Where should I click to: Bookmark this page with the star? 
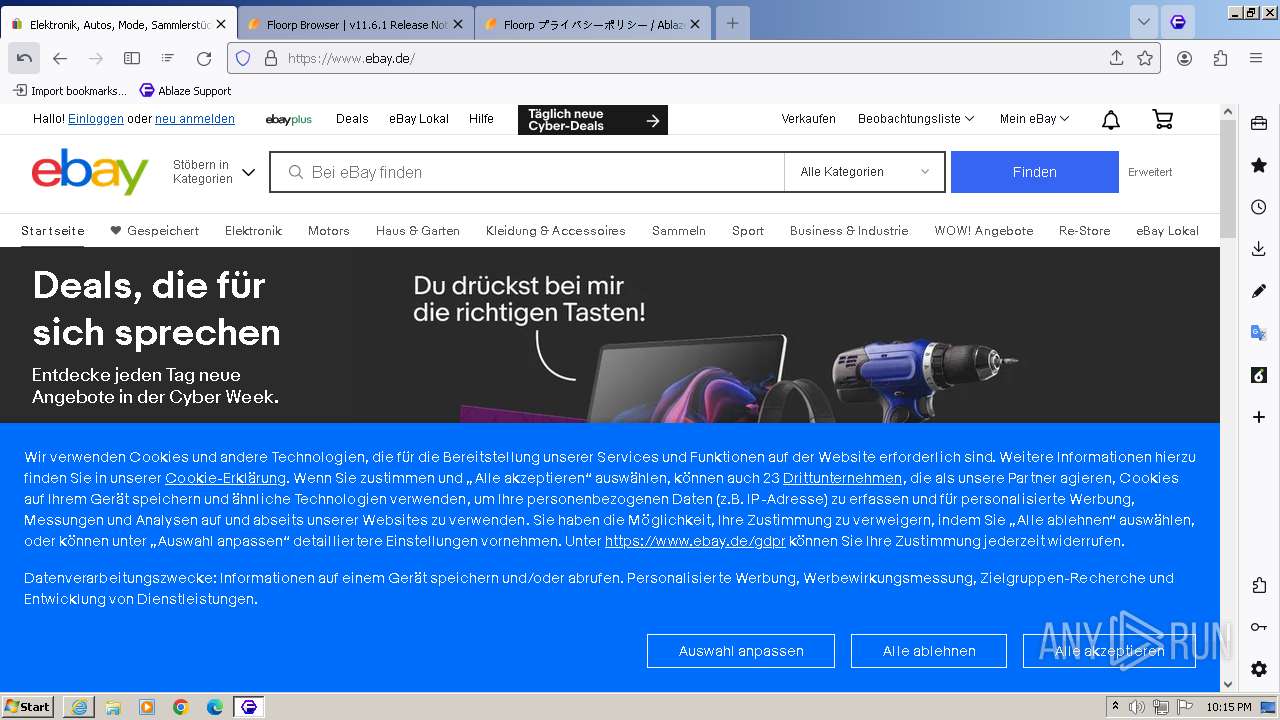[x=1145, y=58]
